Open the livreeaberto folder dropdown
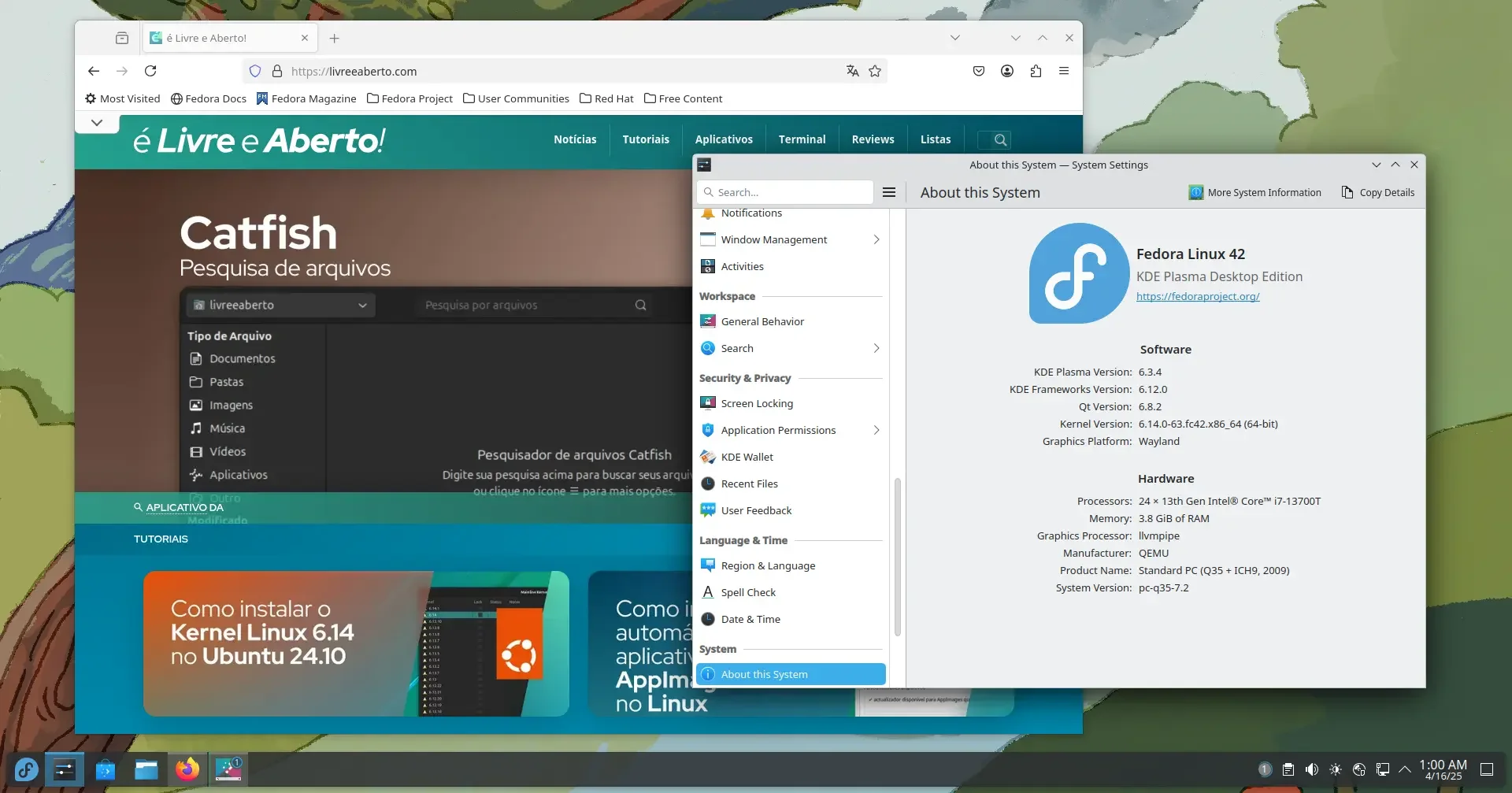 click(281, 306)
